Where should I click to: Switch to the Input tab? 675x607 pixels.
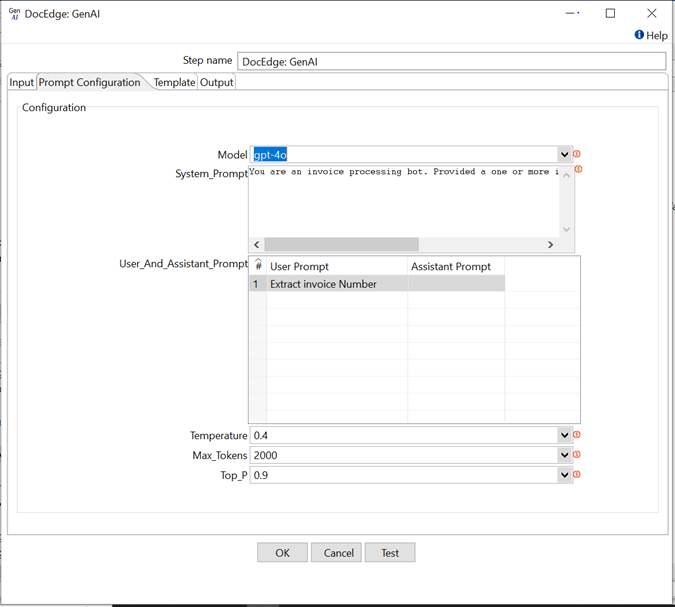21,82
